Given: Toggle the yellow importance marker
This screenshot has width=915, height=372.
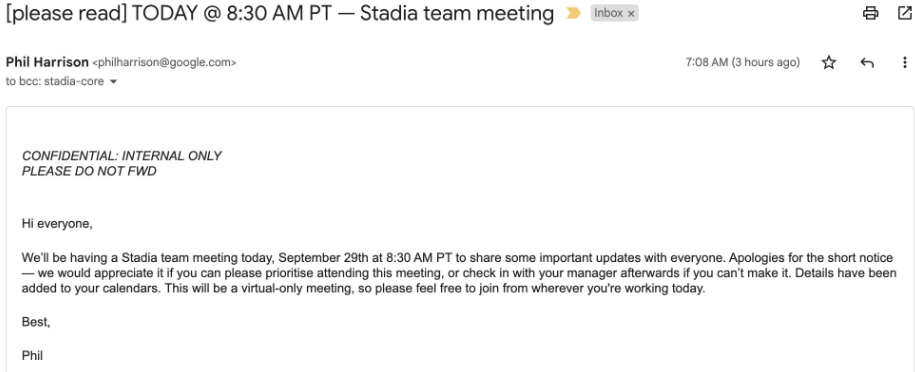Looking at the screenshot, I should (574, 13).
